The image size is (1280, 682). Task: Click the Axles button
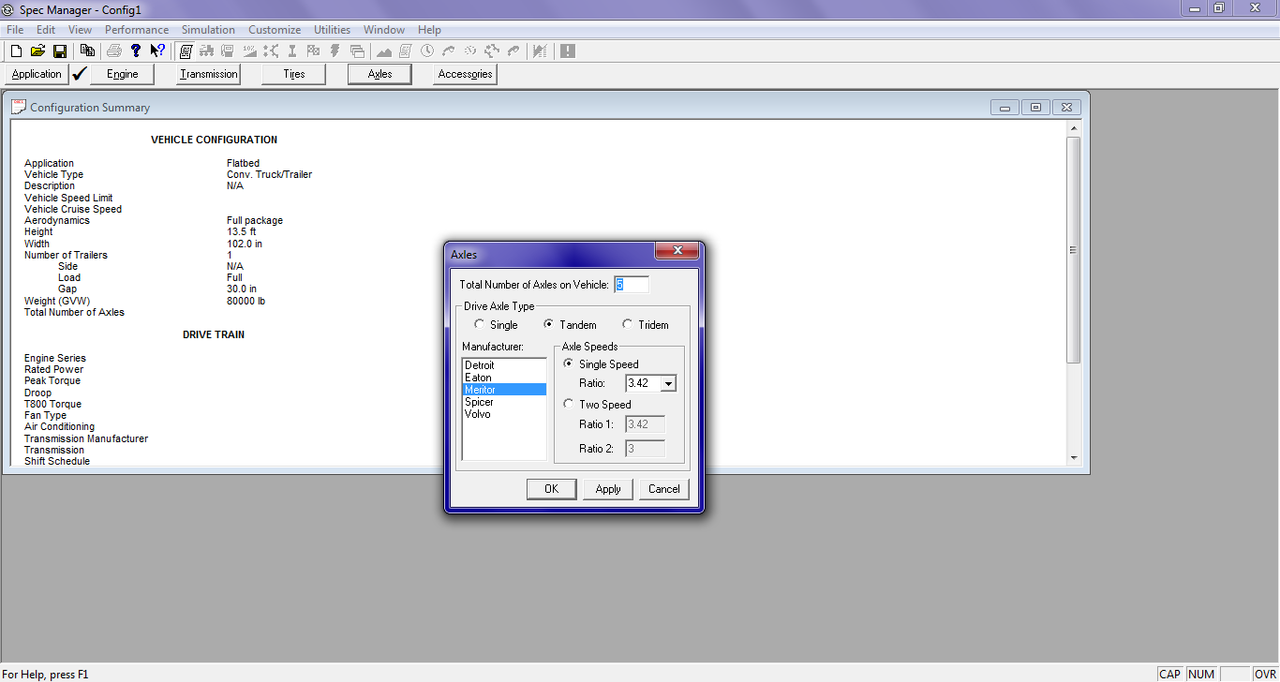pos(380,74)
